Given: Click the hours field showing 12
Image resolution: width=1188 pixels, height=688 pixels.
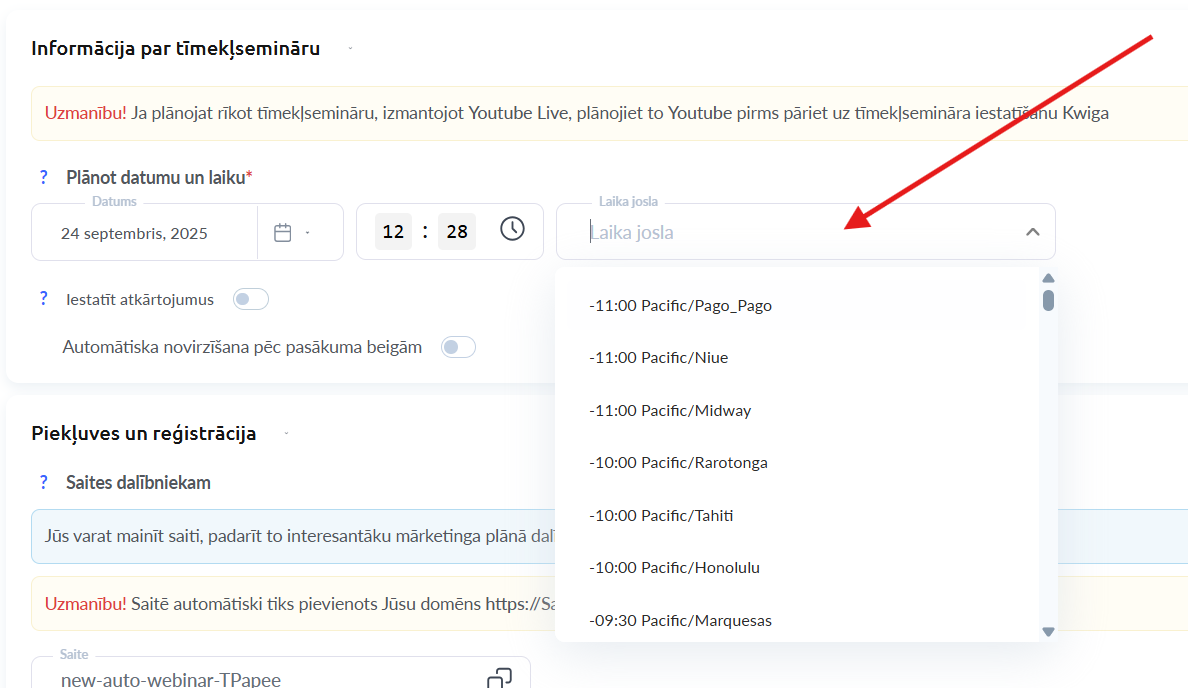Looking at the screenshot, I should (x=393, y=232).
